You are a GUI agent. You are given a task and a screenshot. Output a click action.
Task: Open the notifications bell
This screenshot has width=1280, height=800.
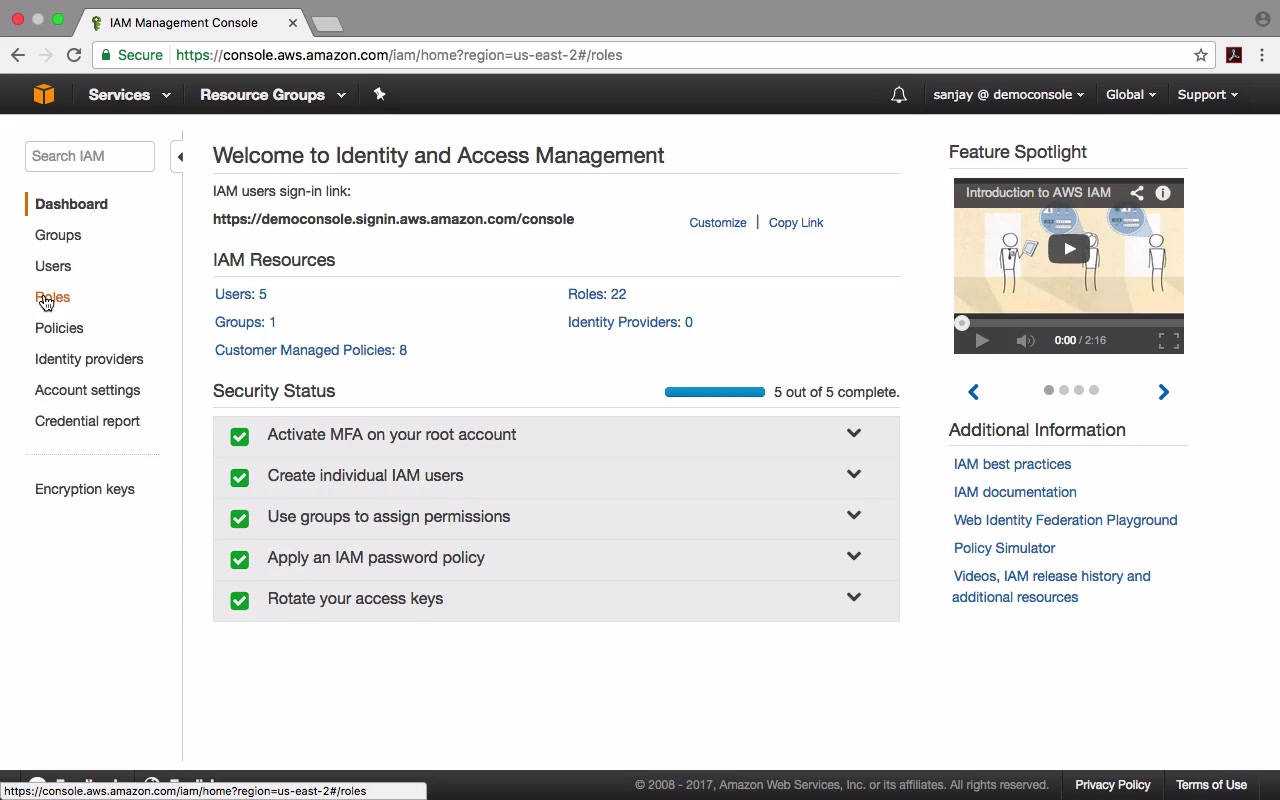(899, 95)
